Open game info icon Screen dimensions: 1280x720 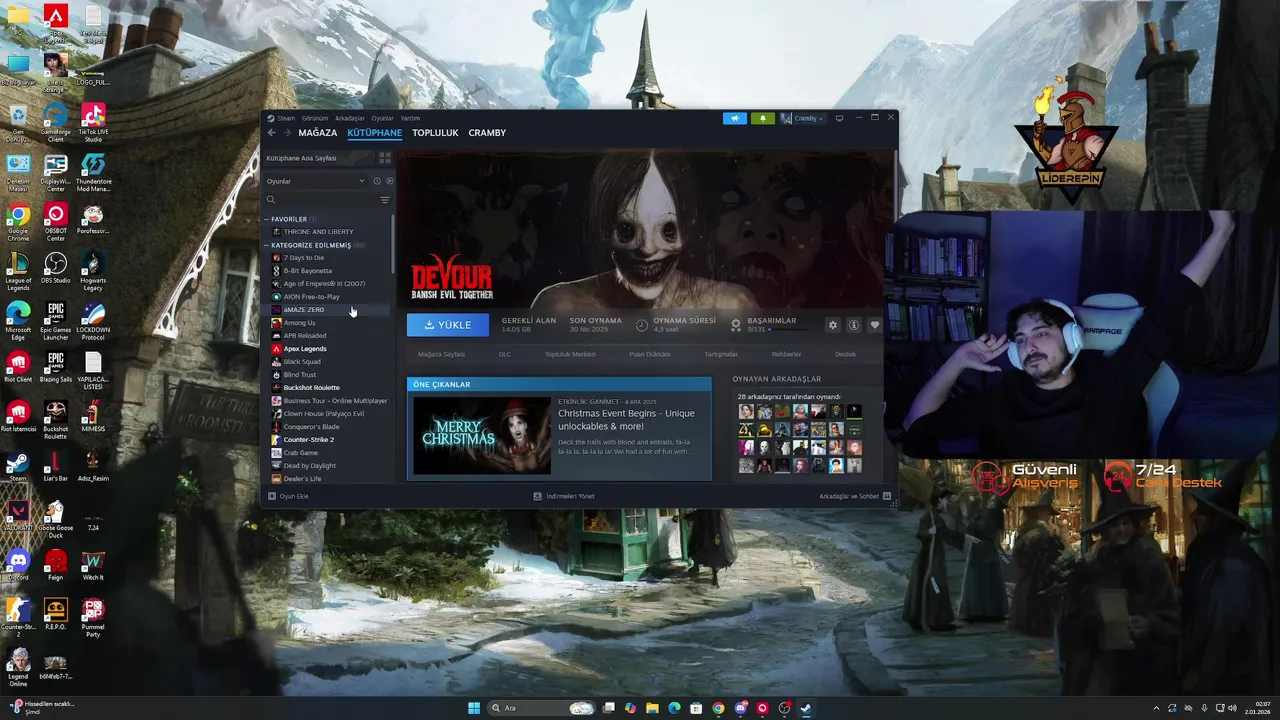[x=854, y=325]
